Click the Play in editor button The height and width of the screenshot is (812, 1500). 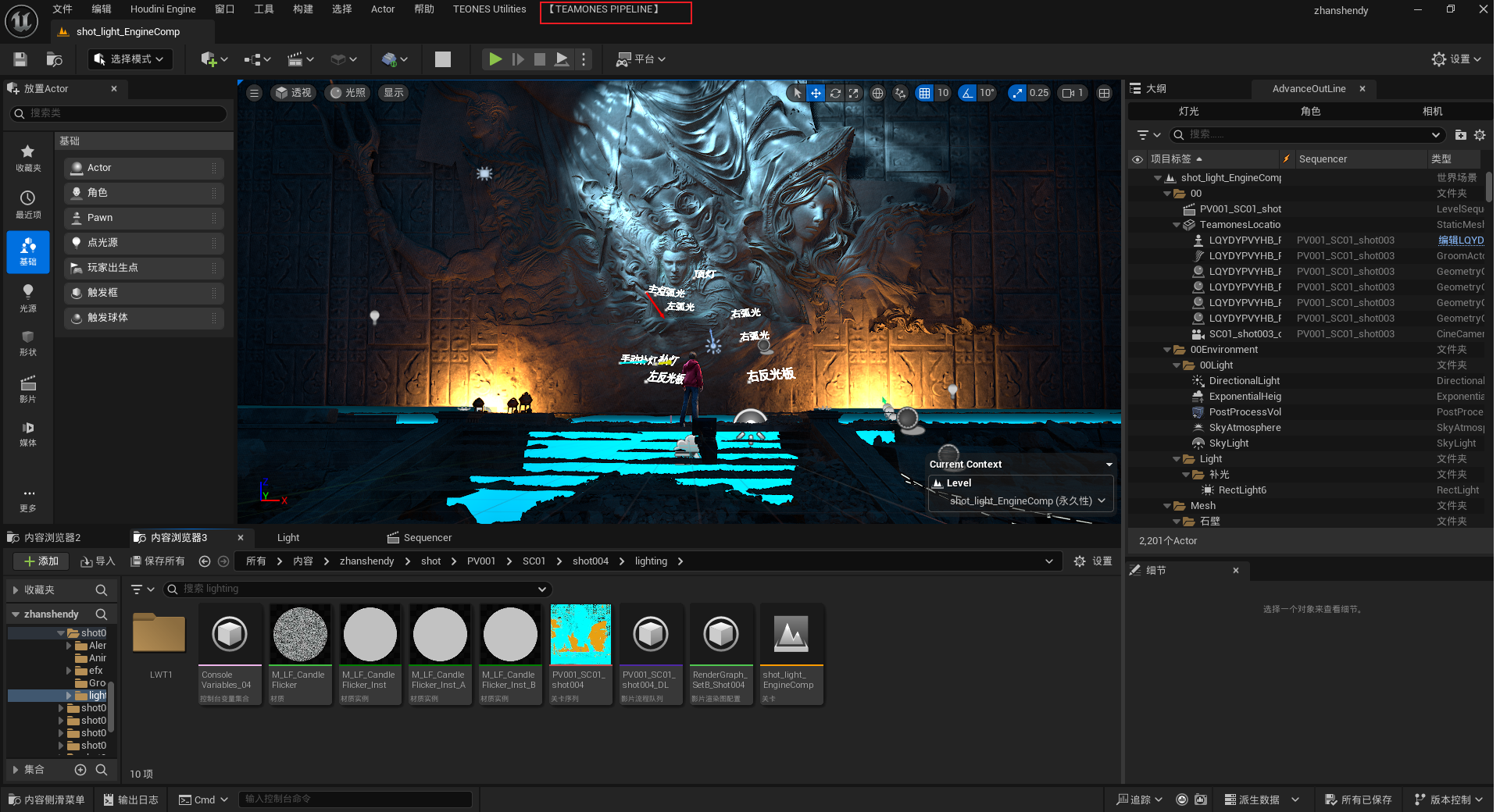(495, 59)
